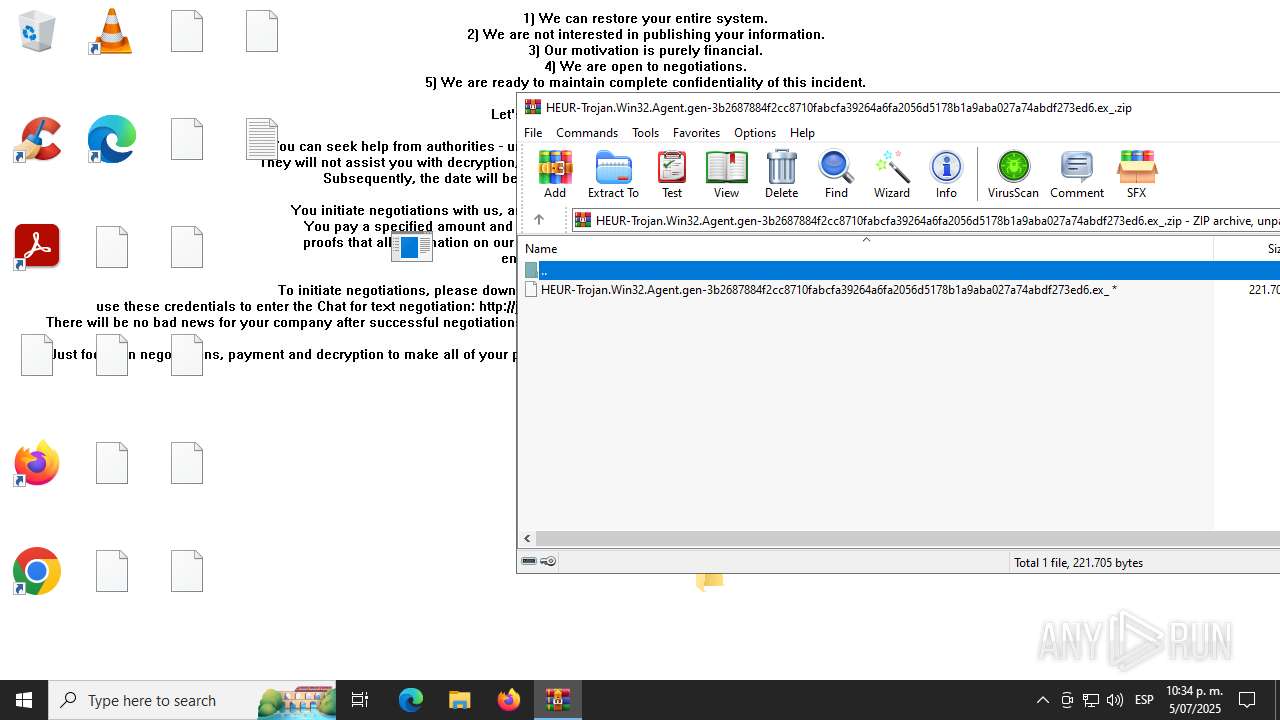Go up one folder level arrow
This screenshot has height=720, width=1280.
[x=538, y=220]
